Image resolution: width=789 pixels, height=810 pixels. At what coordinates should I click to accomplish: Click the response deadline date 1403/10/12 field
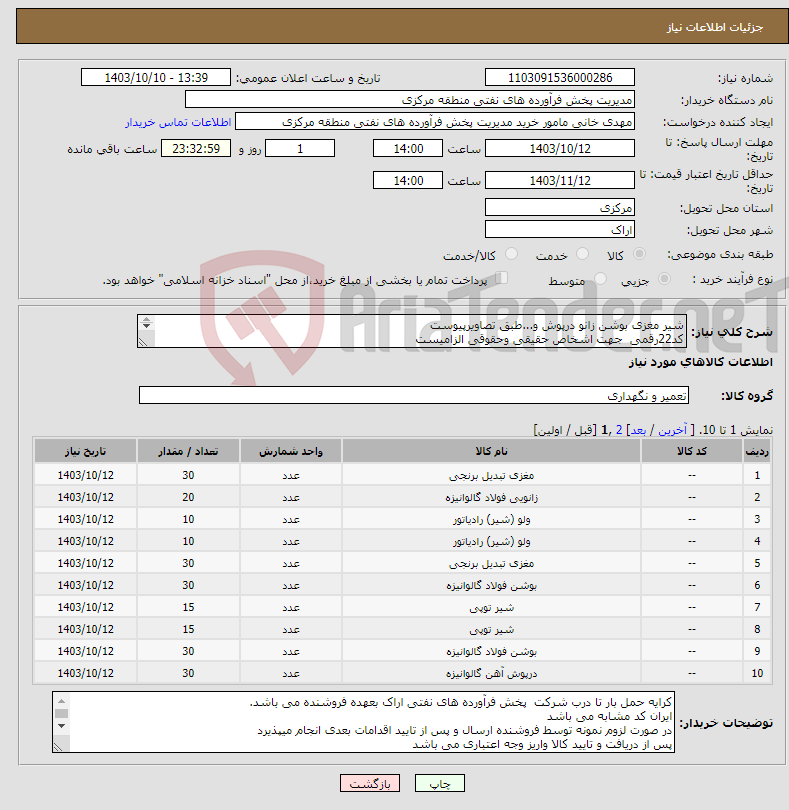560,149
